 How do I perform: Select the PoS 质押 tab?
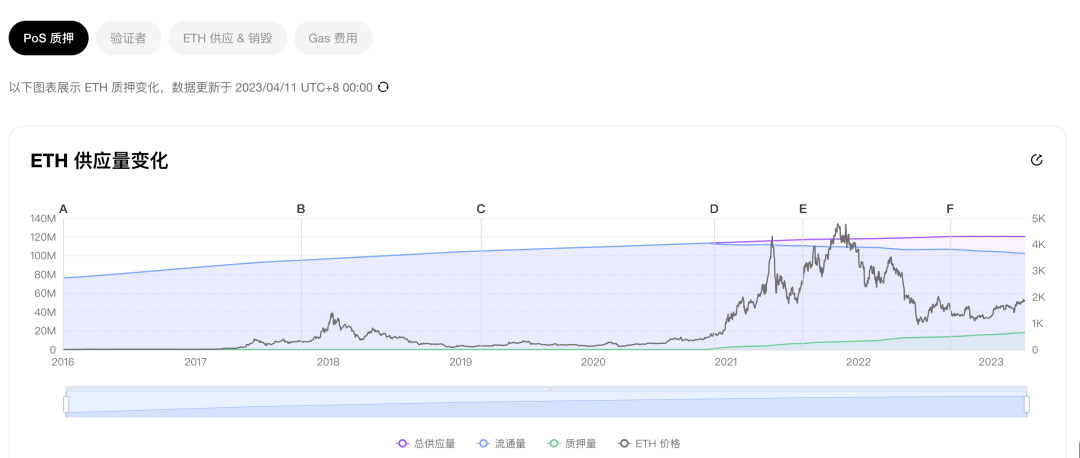tap(48, 38)
